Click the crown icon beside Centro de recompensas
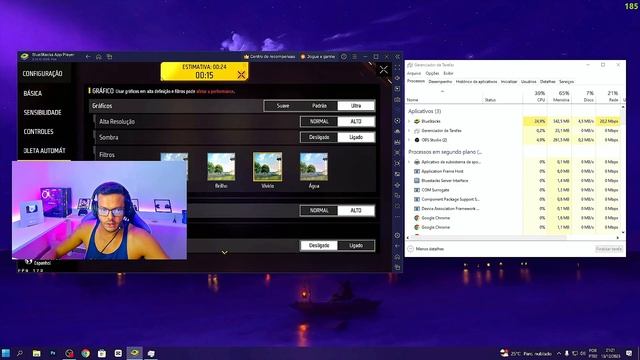Image resolution: width=640 pixels, height=360 pixels. 246,57
